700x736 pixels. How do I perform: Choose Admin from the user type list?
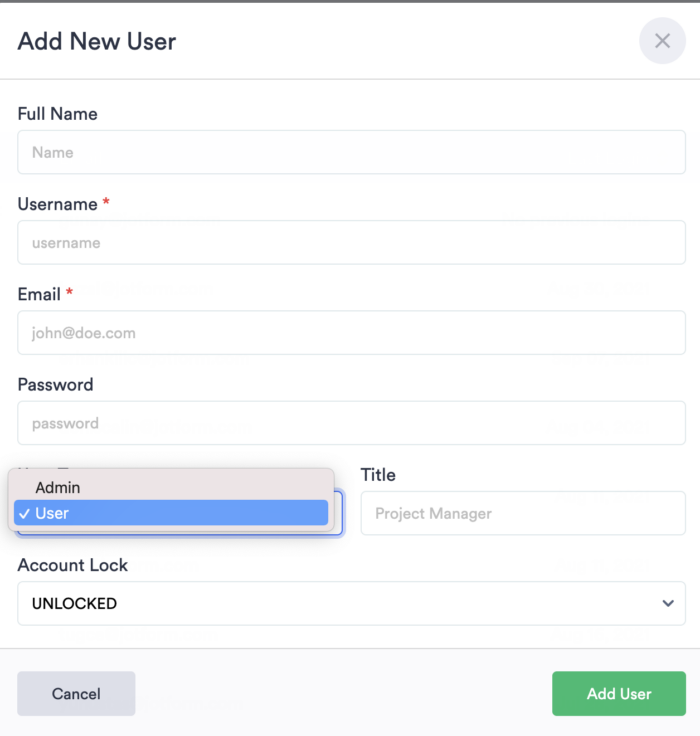[57, 487]
